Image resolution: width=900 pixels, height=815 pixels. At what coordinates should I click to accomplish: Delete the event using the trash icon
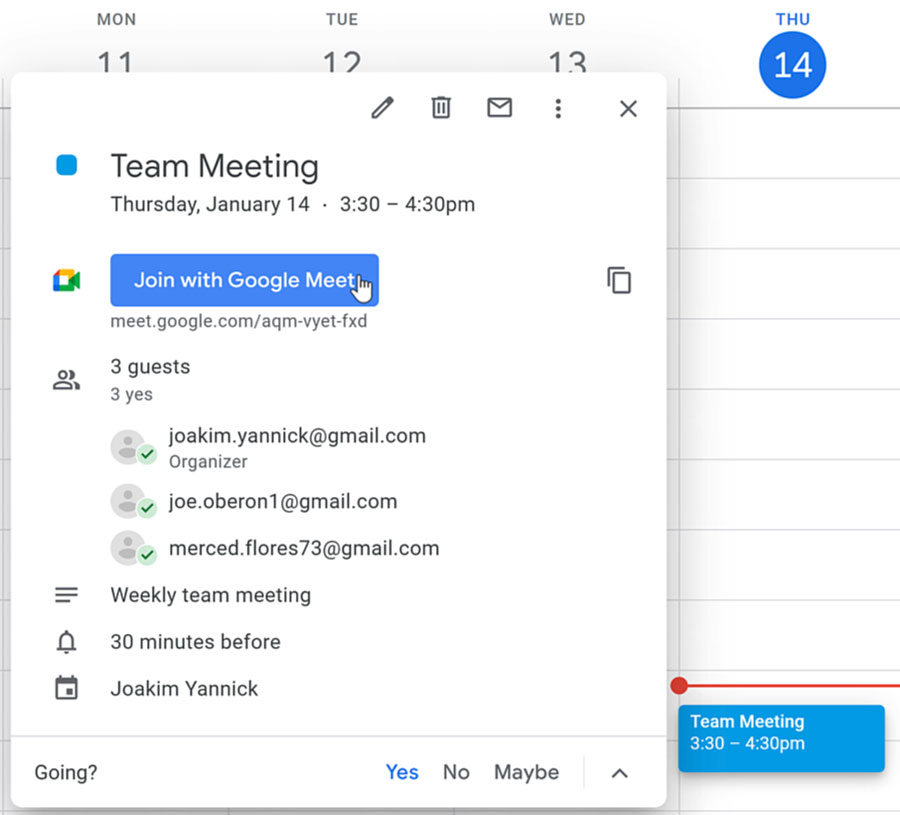click(x=440, y=108)
